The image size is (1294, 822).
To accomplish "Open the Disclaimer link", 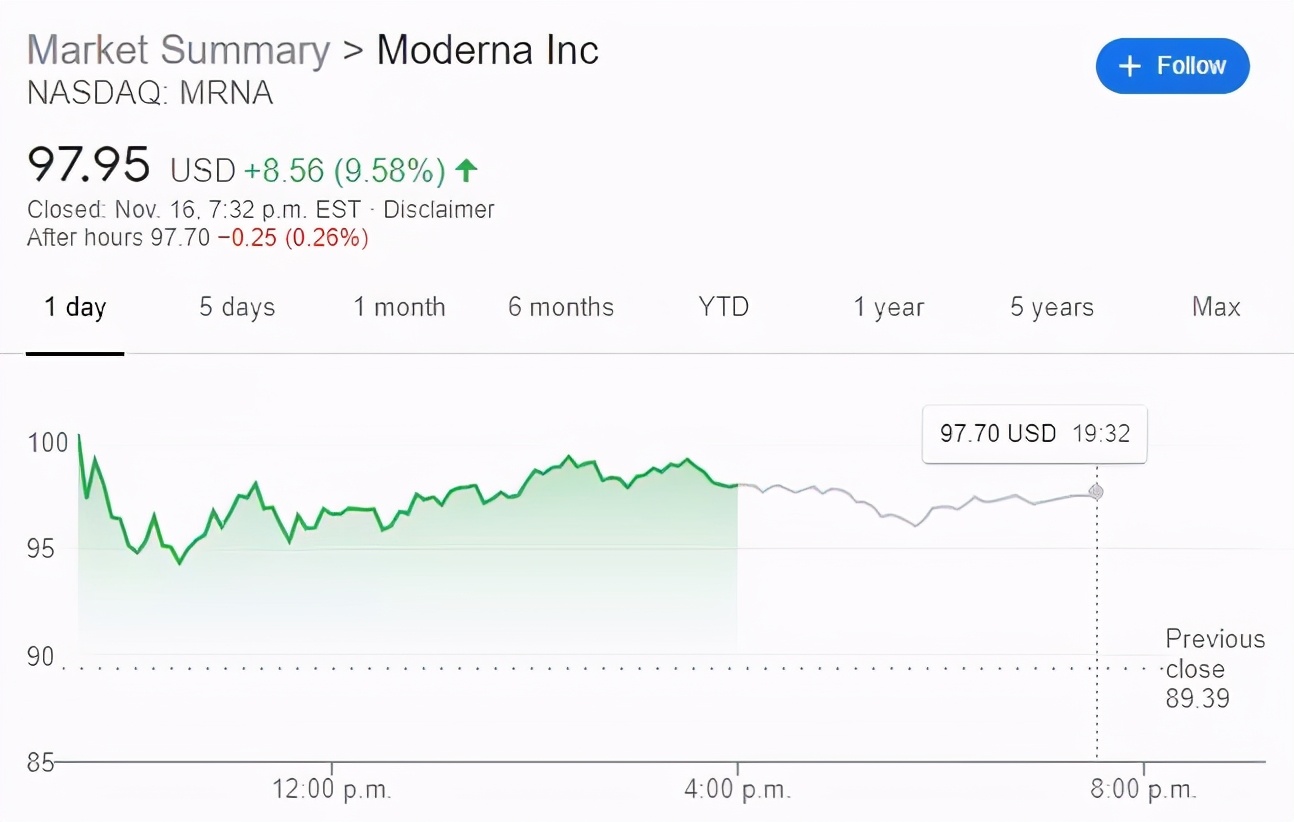I will tap(439, 210).
